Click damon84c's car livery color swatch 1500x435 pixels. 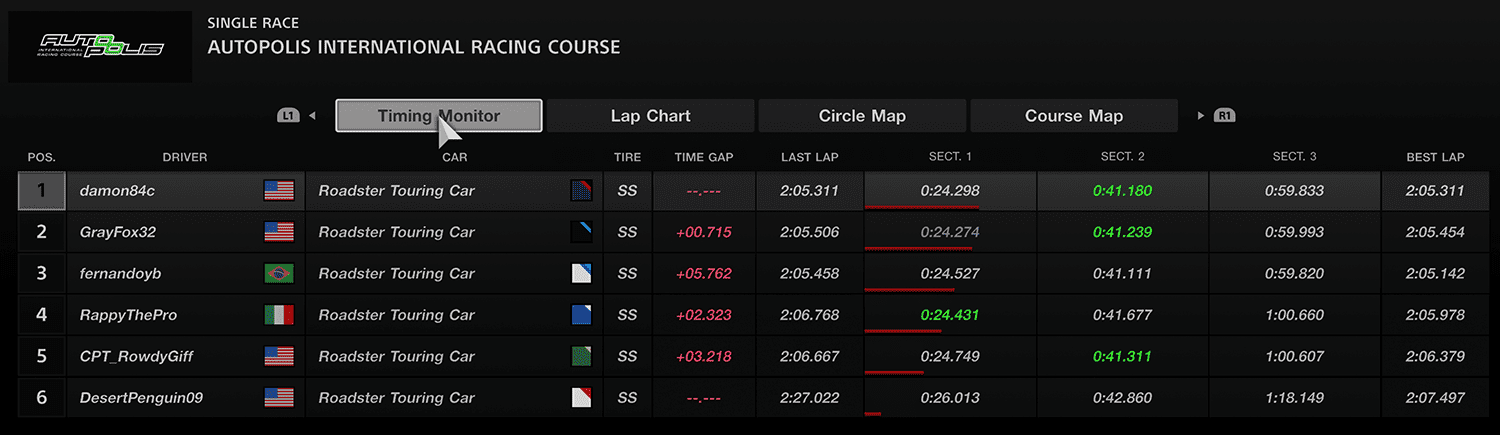coord(582,191)
